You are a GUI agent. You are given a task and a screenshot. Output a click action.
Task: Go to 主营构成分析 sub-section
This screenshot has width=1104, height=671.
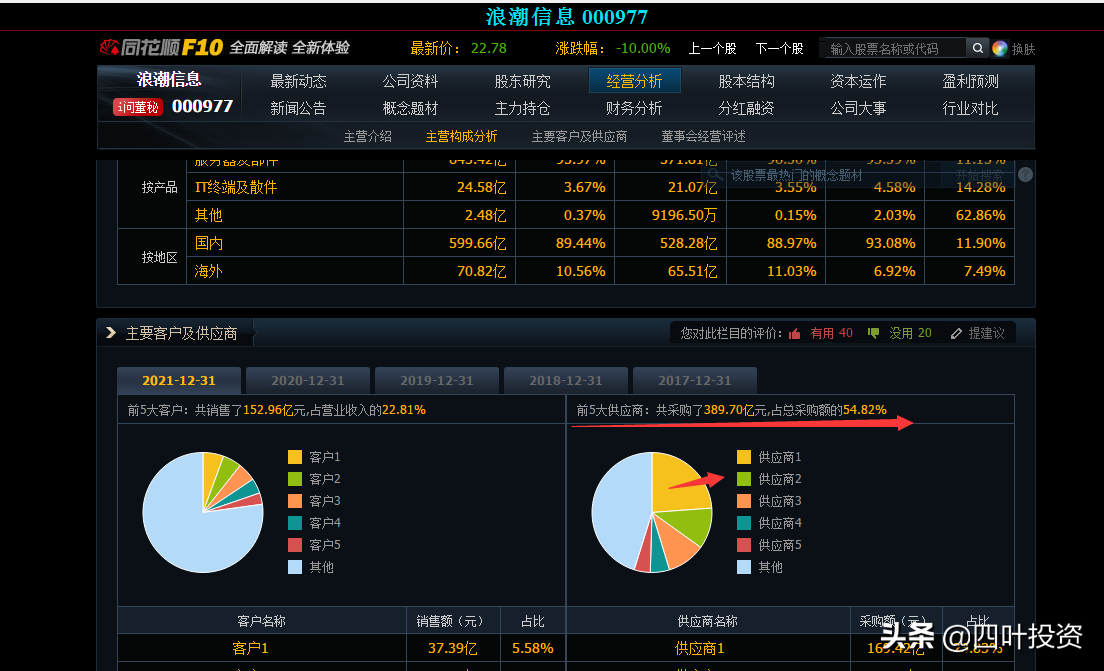tap(461, 137)
